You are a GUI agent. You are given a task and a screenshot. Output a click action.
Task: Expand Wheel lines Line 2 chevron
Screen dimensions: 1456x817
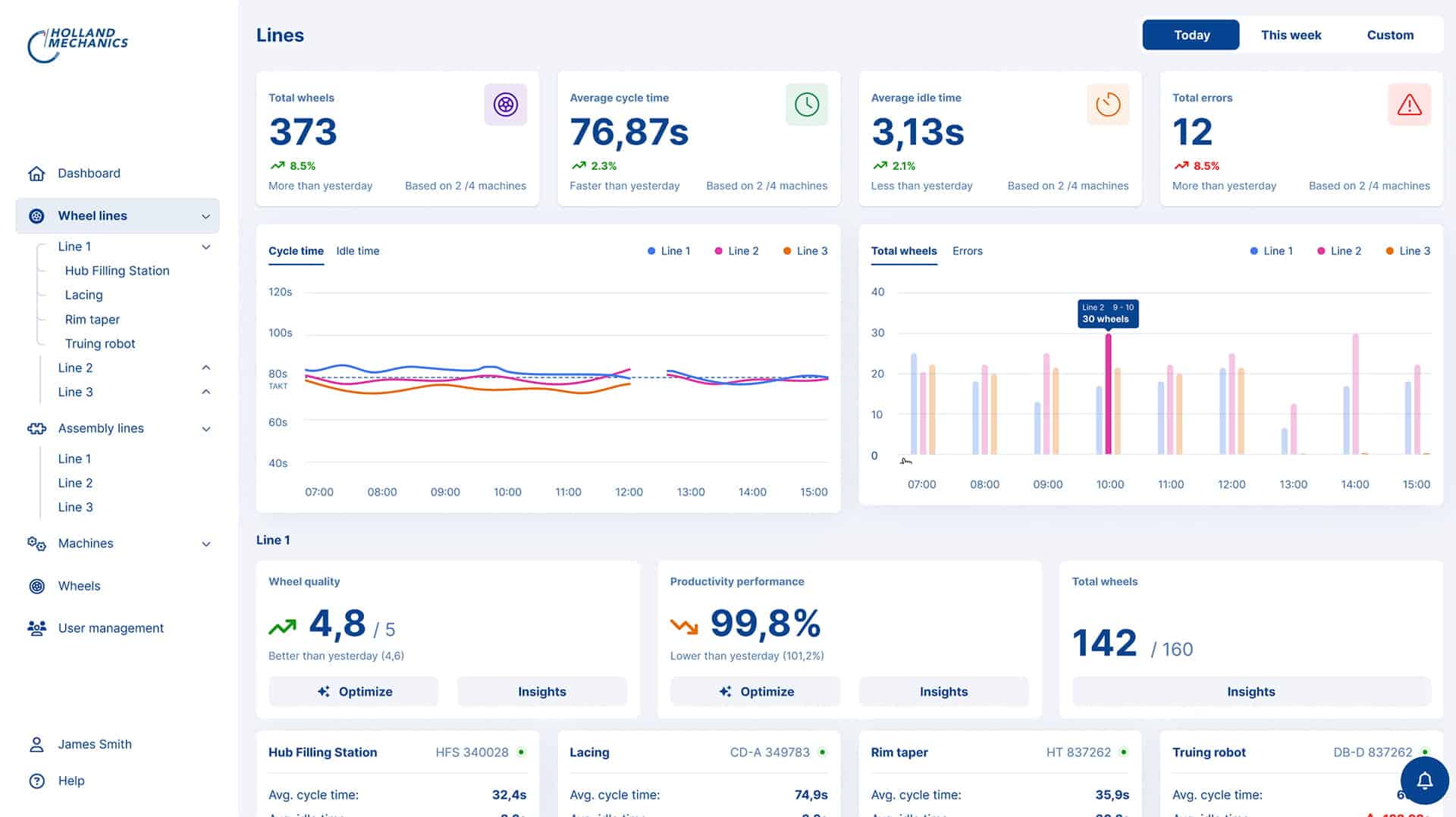(x=206, y=368)
